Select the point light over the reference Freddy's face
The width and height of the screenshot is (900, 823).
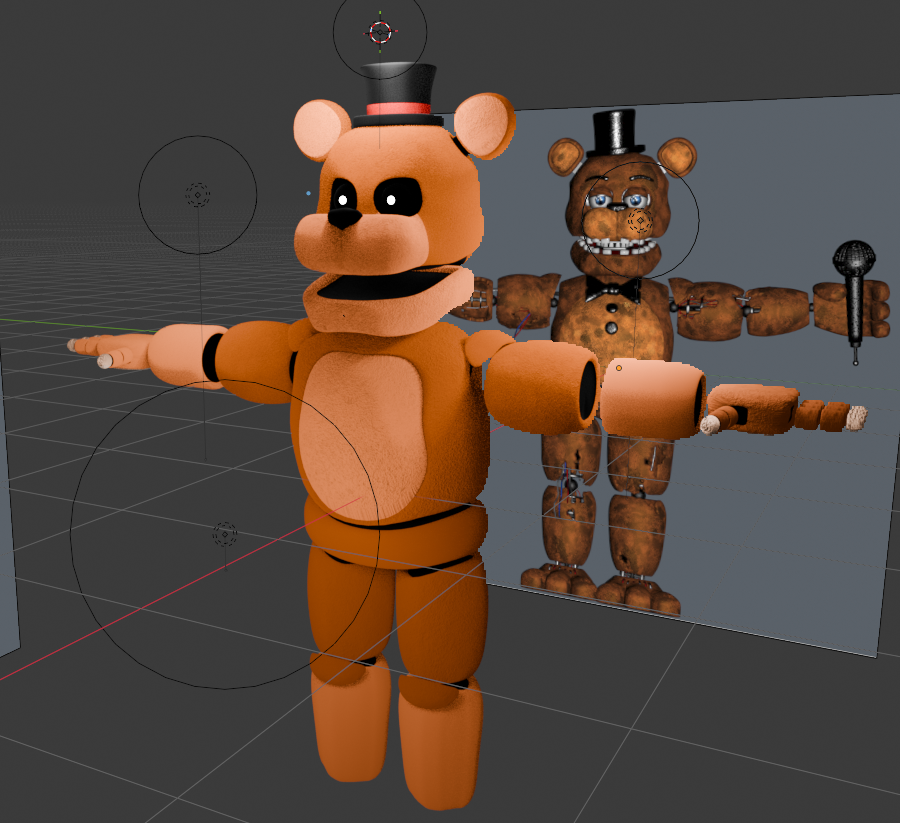click(640, 220)
